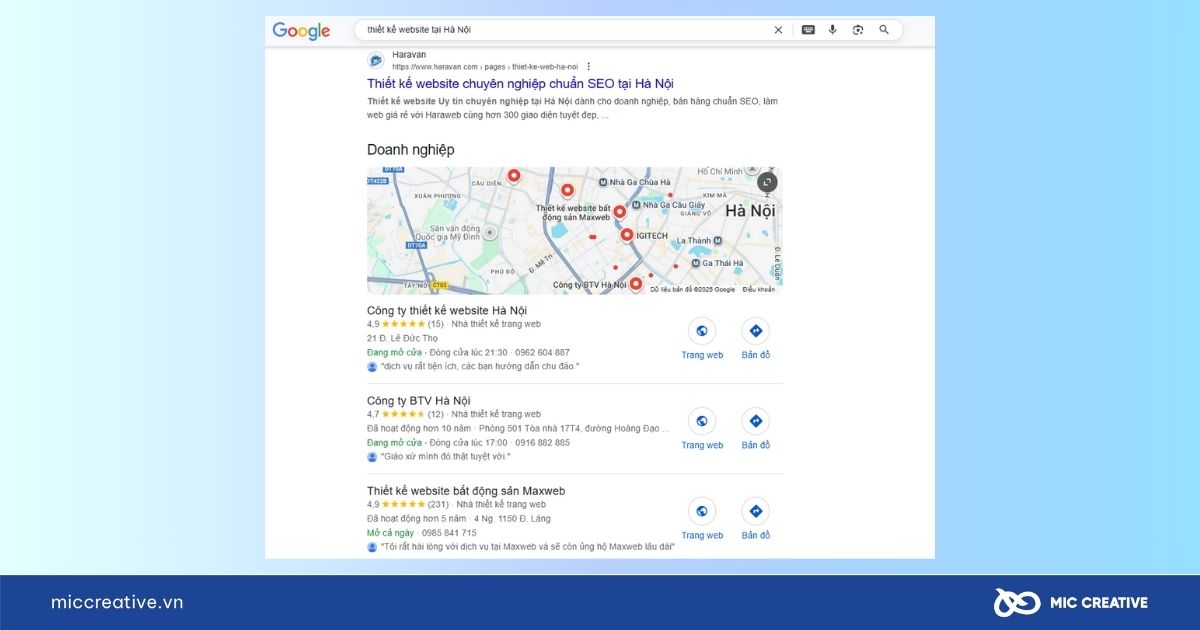
Task: Click the map thumbnail of Hà Nội businesses
Action: [574, 231]
